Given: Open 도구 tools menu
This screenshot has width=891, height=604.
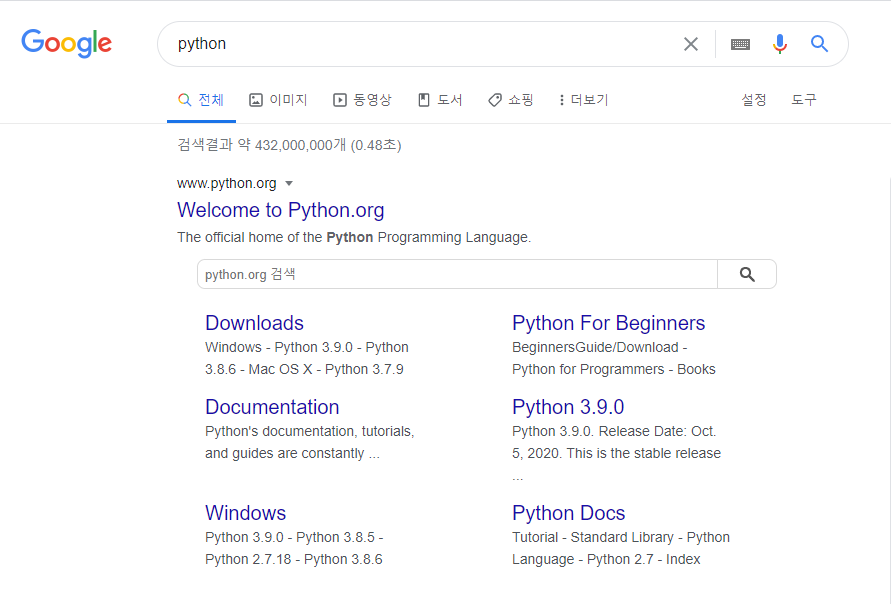Looking at the screenshot, I should 803,100.
